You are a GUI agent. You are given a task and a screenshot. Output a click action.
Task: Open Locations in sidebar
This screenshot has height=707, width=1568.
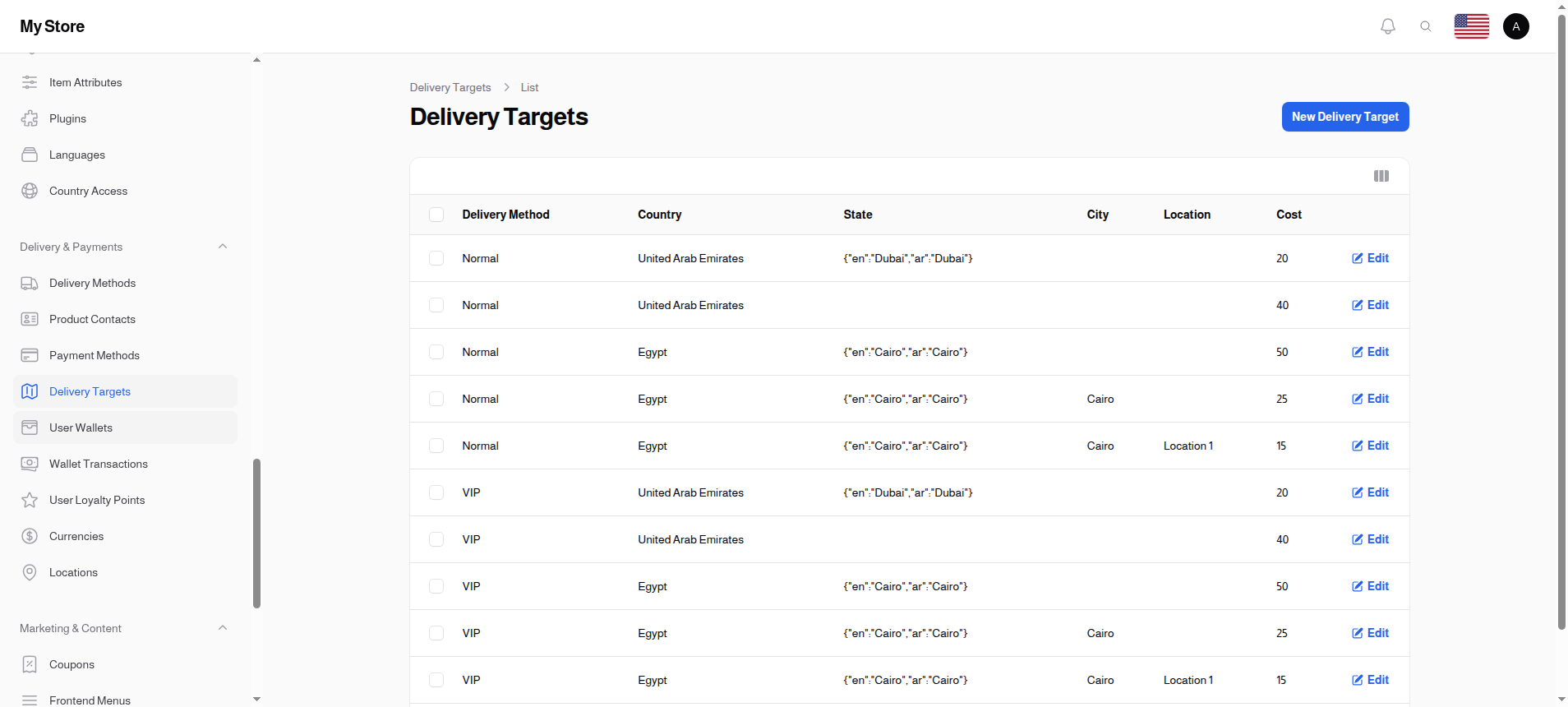pyautogui.click(x=125, y=572)
